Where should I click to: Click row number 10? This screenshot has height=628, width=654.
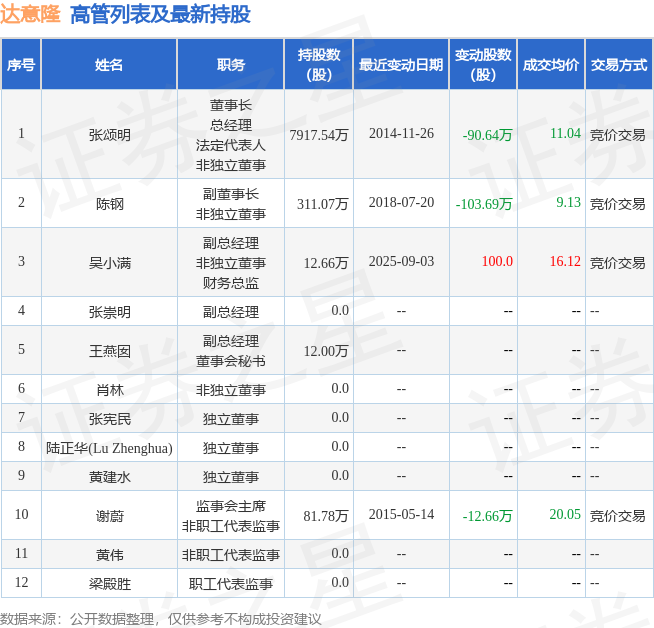(x=21, y=515)
